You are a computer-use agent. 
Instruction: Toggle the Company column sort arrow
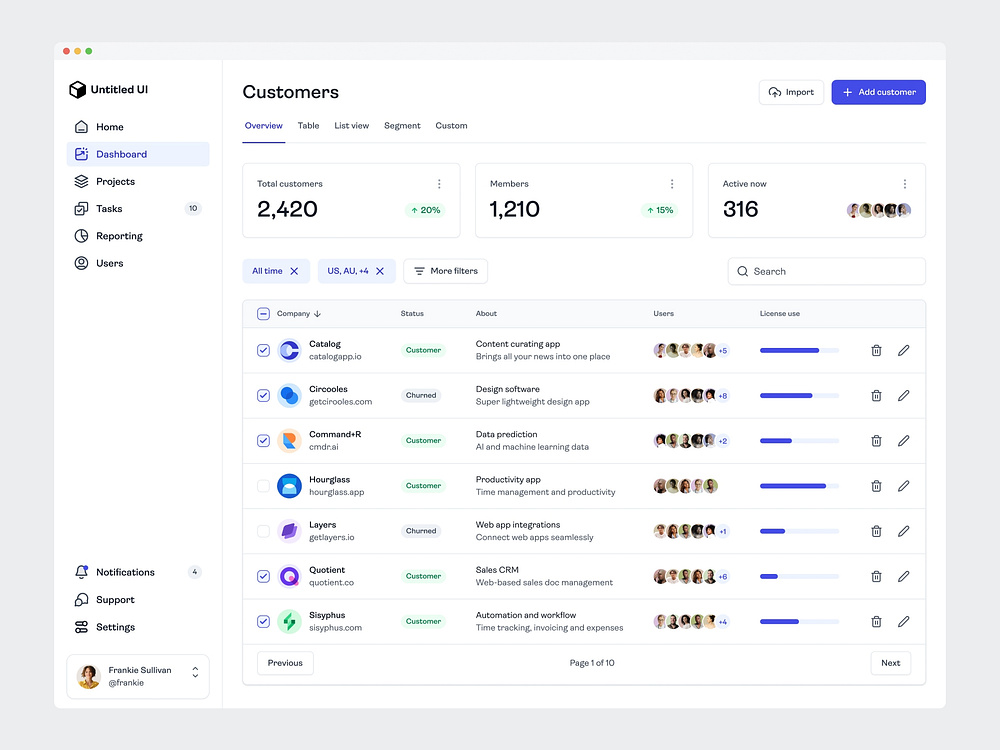click(318, 313)
